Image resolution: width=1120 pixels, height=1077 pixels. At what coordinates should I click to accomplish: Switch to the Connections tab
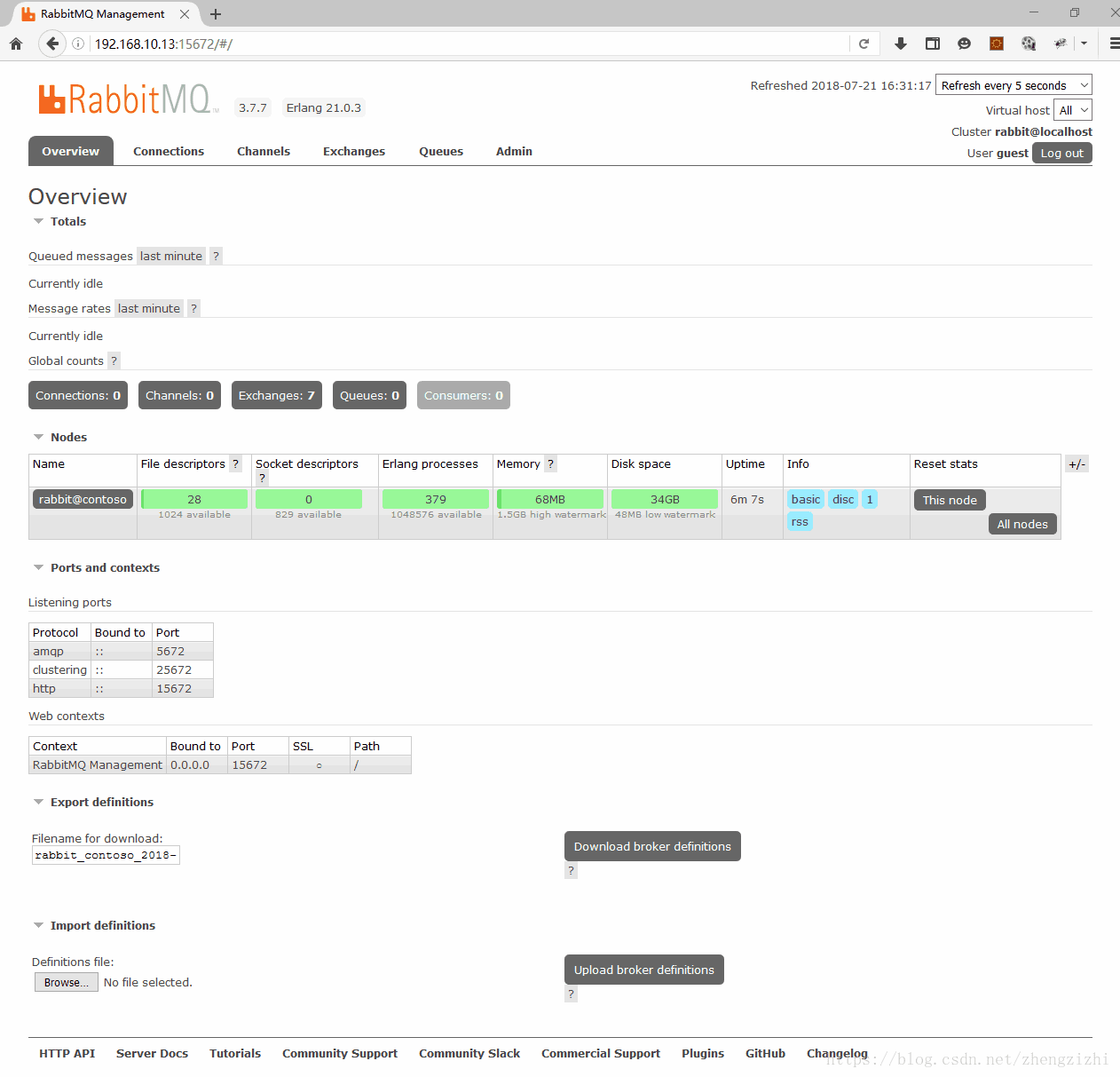pyautogui.click(x=169, y=151)
